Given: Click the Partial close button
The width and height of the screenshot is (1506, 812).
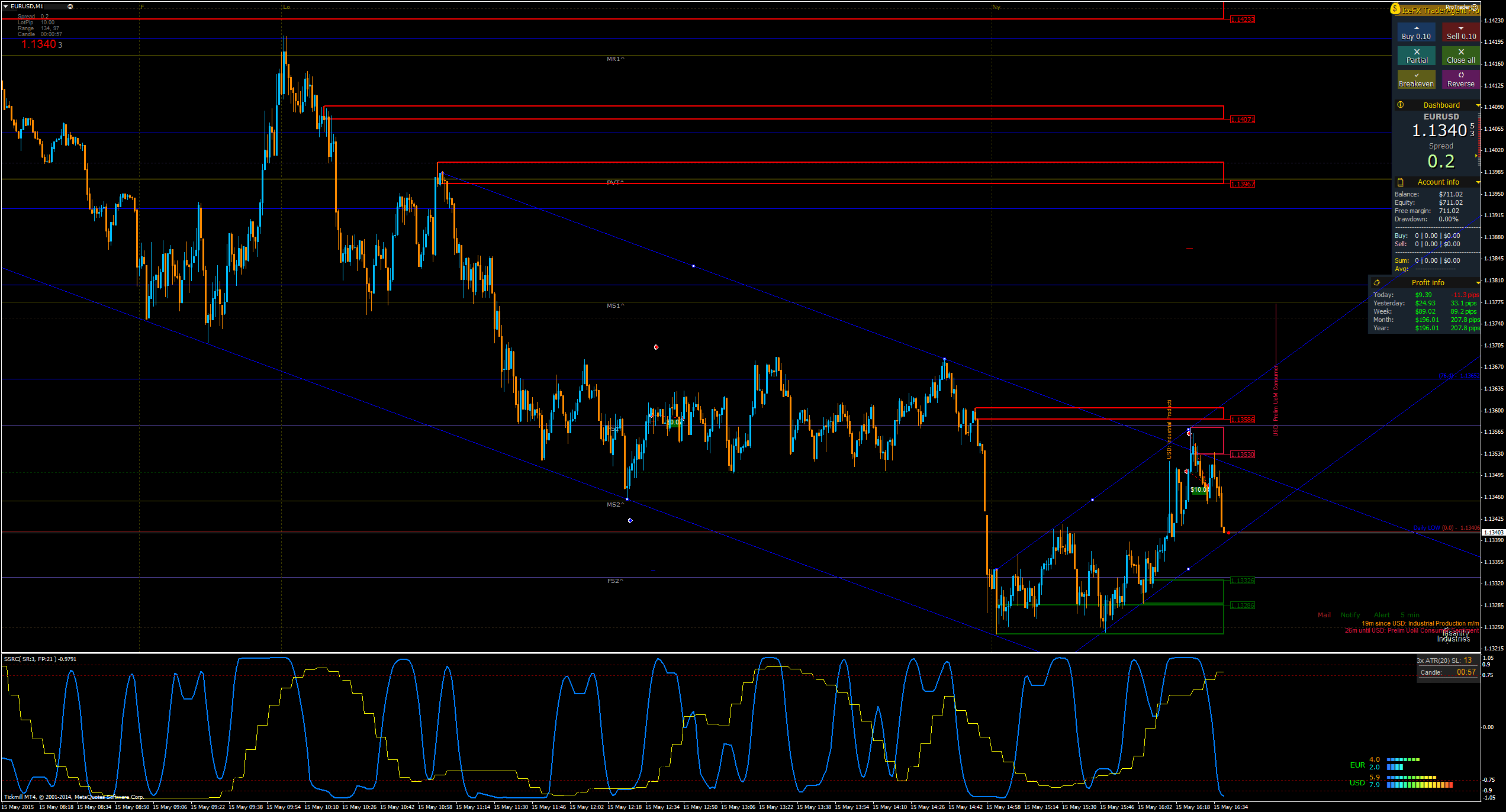Looking at the screenshot, I should (x=1416, y=56).
